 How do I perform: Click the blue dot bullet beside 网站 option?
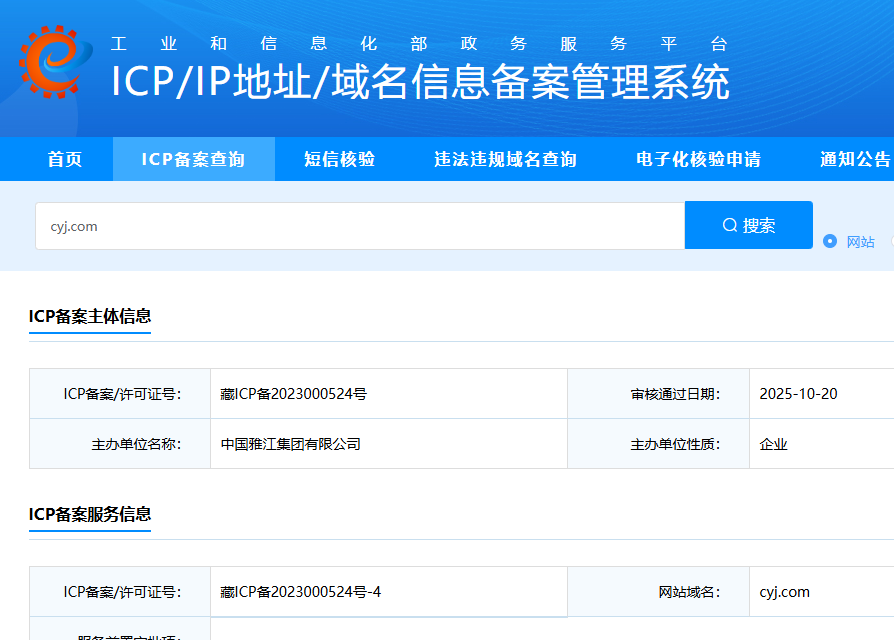tap(830, 242)
